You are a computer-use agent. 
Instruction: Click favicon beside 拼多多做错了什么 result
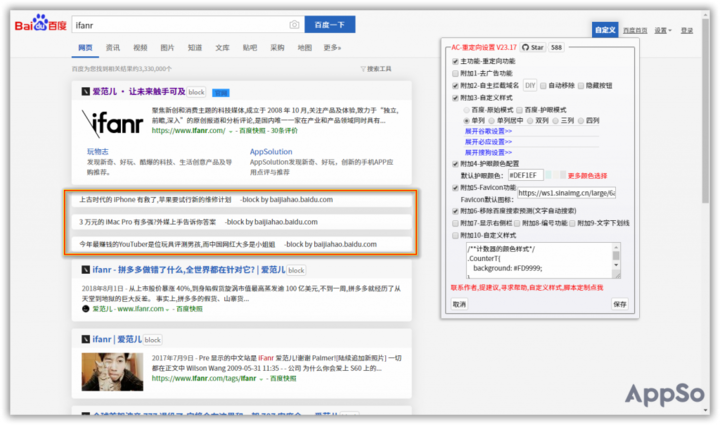click(x=85, y=270)
